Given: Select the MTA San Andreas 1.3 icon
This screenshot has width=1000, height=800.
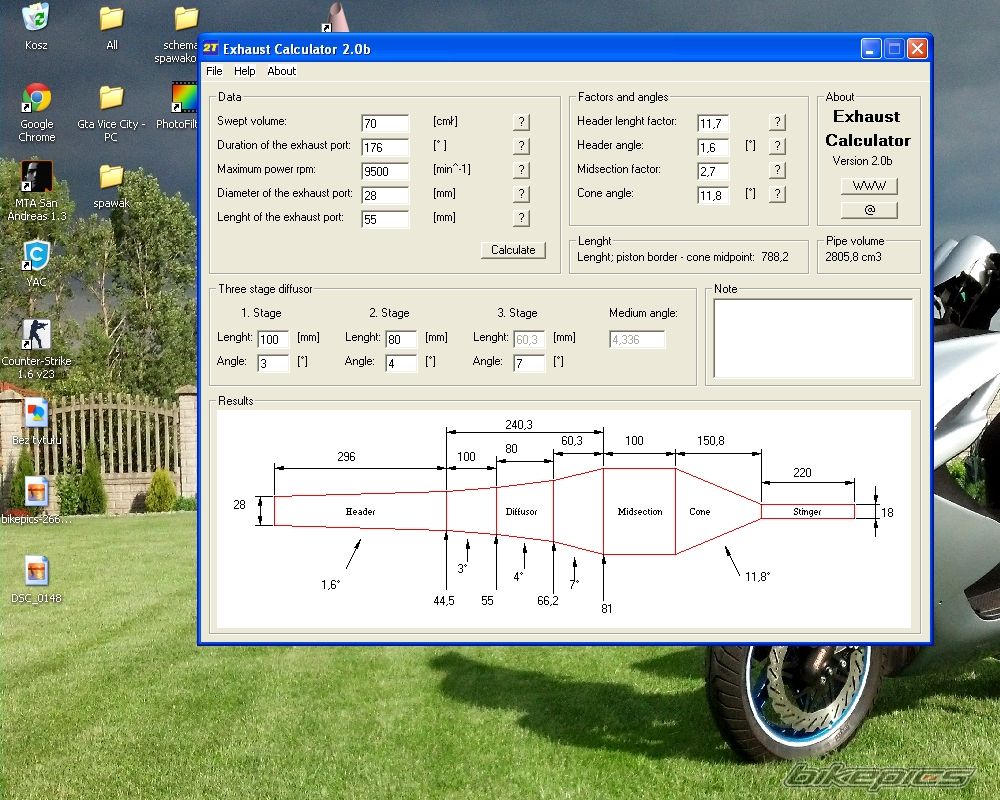Looking at the screenshot, I should pyautogui.click(x=37, y=178).
